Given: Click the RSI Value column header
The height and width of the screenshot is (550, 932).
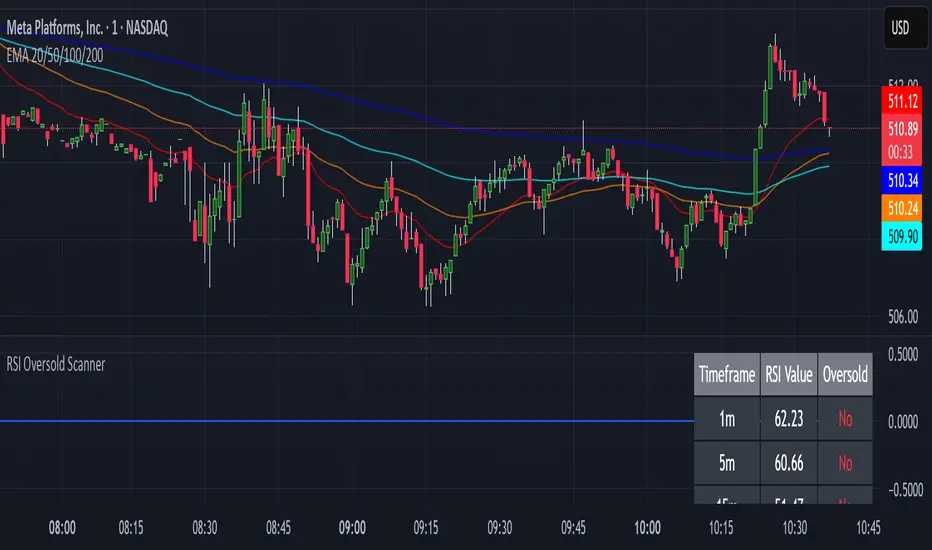Looking at the screenshot, I should click(789, 376).
